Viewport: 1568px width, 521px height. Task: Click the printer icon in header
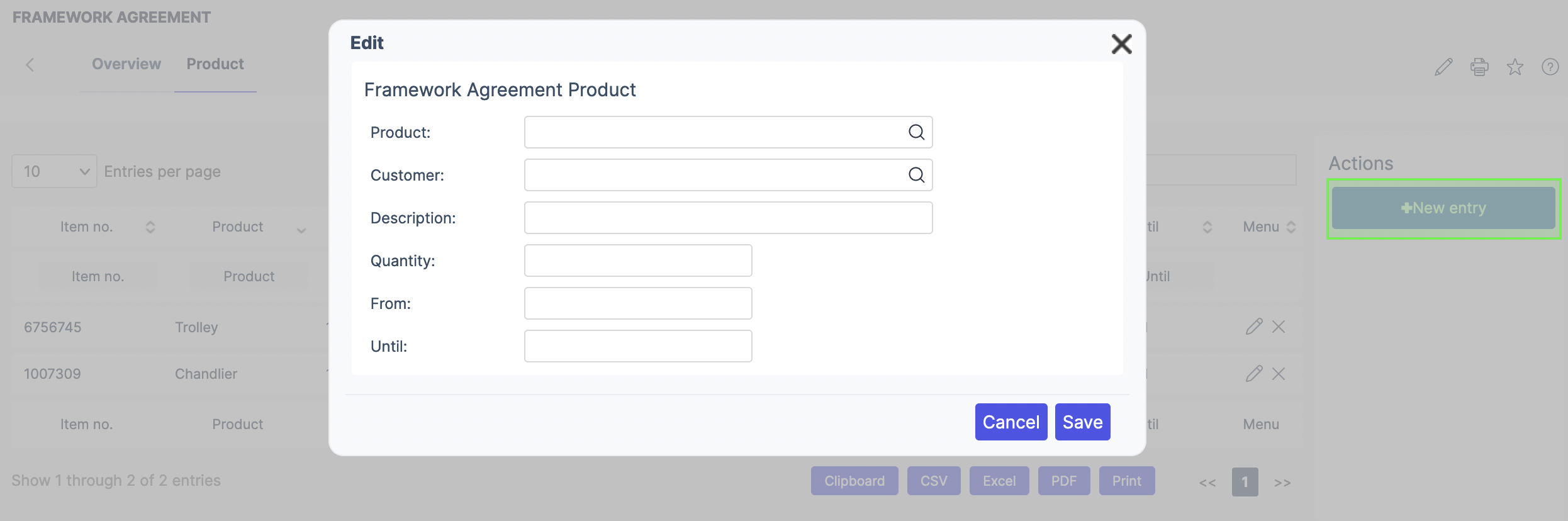(1479, 67)
